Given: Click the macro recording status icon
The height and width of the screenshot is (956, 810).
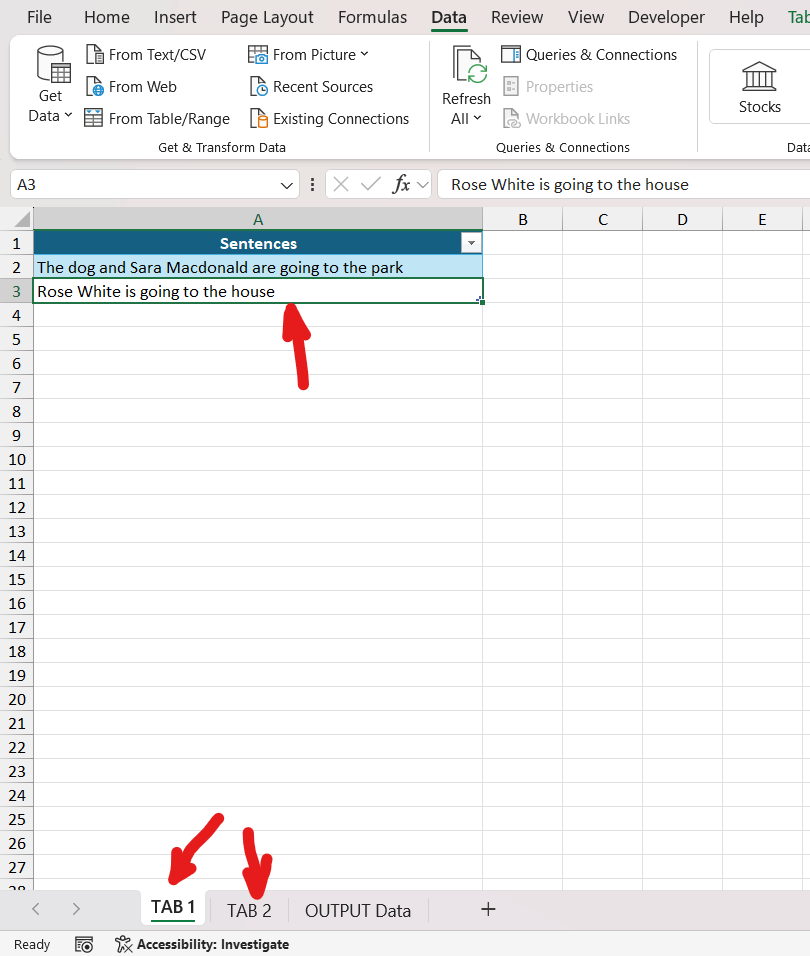Looking at the screenshot, I should 84,944.
